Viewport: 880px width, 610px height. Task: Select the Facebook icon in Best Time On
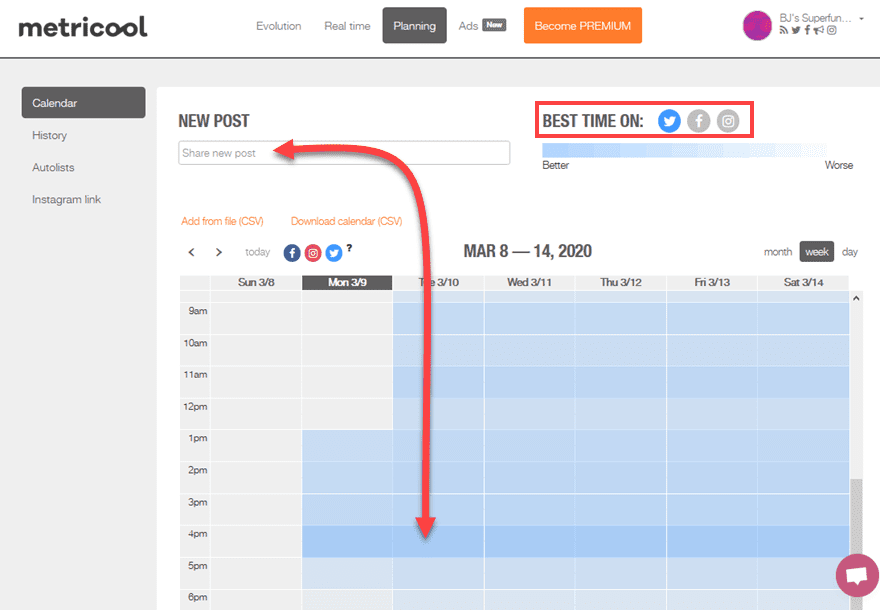698,120
